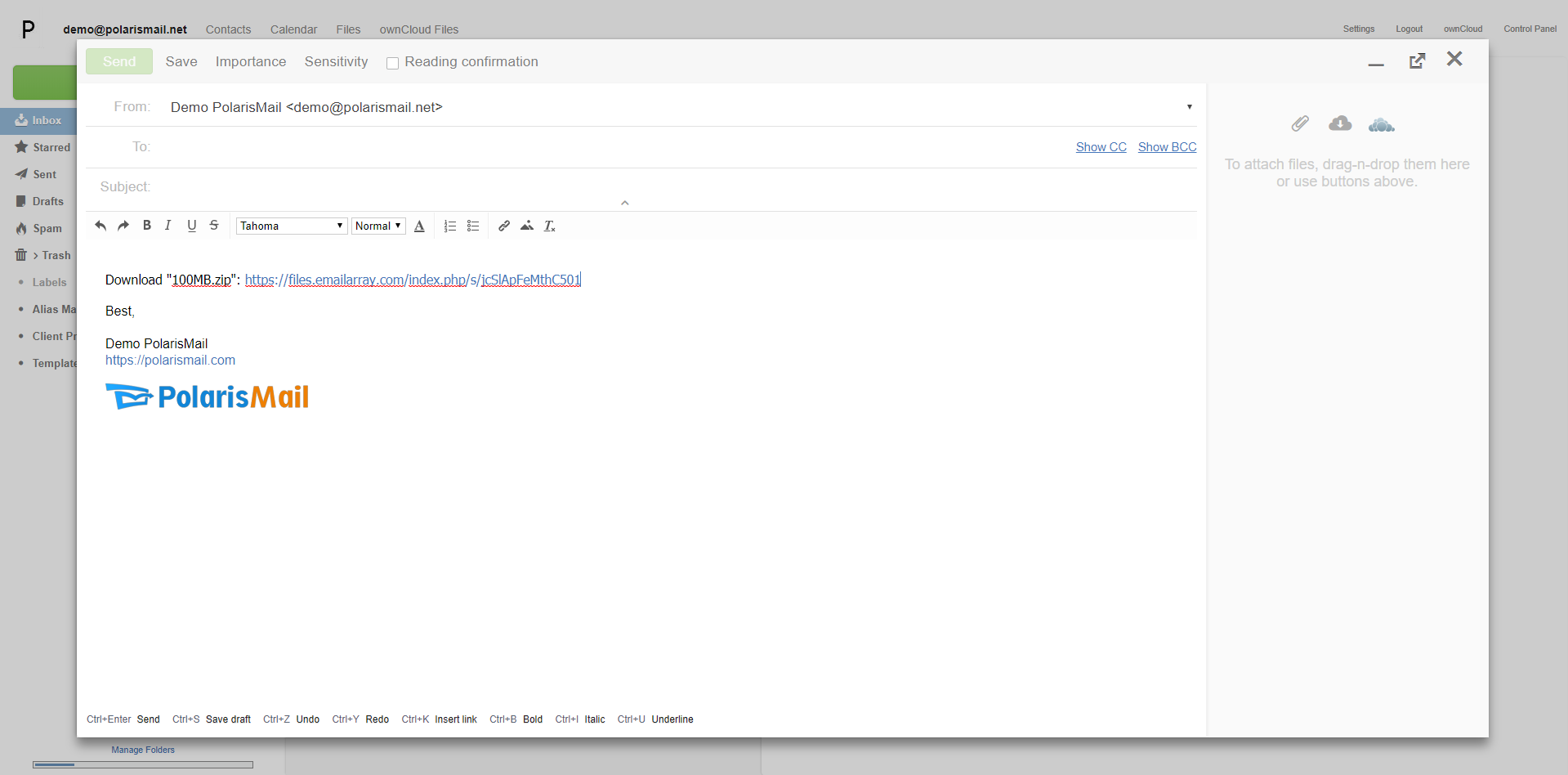Click the Logout link

pyautogui.click(x=1409, y=29)
